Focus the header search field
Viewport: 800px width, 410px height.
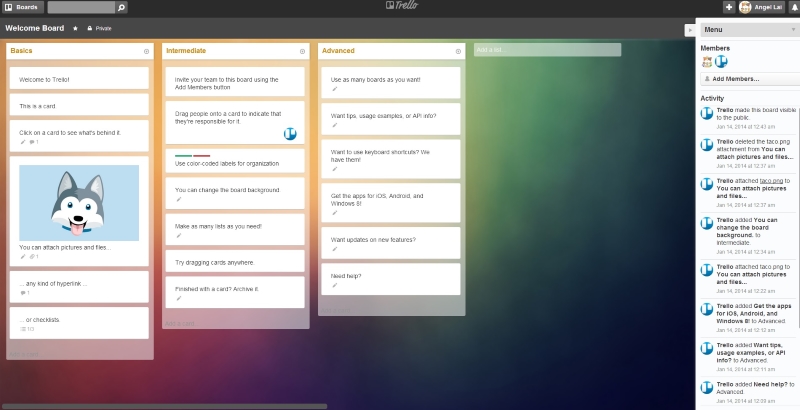pos(82,7)
